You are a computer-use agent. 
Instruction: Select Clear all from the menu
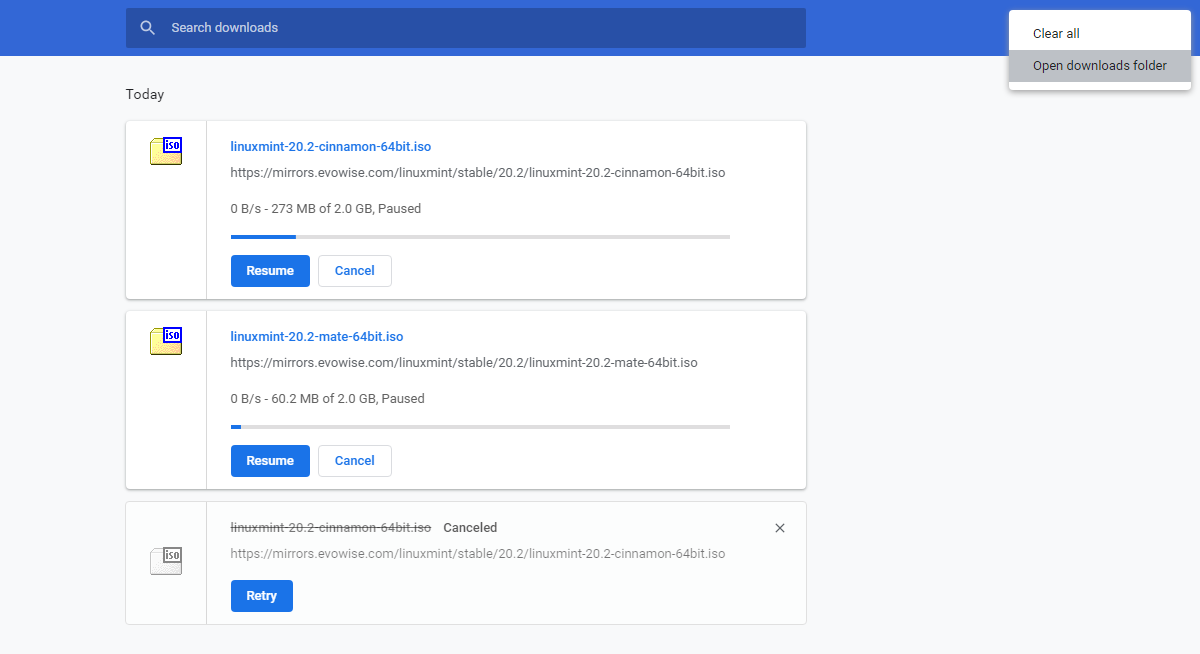click(x=1056, y=34)
